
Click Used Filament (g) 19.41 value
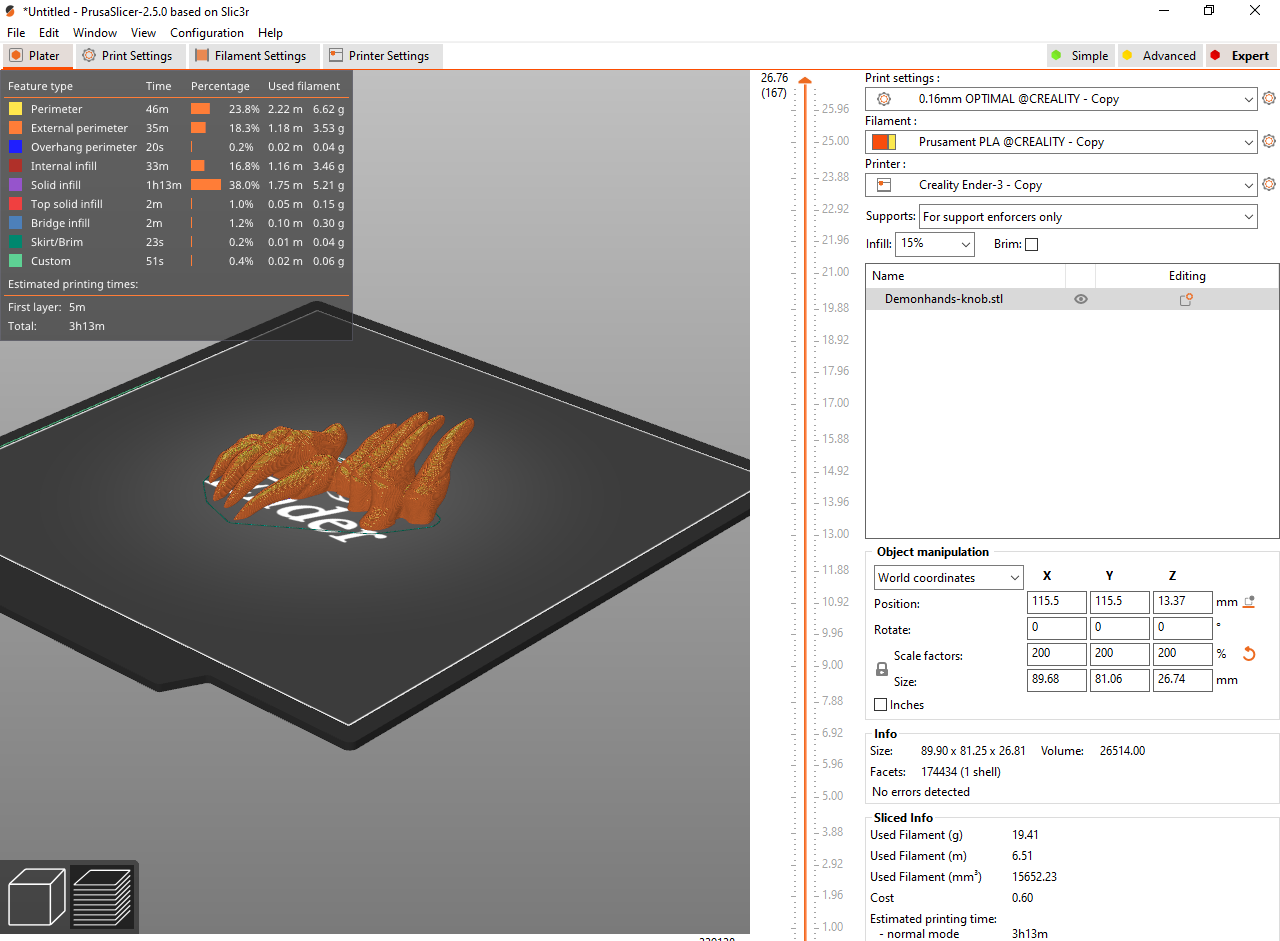pyautogui.click(x=1028, y=835)
